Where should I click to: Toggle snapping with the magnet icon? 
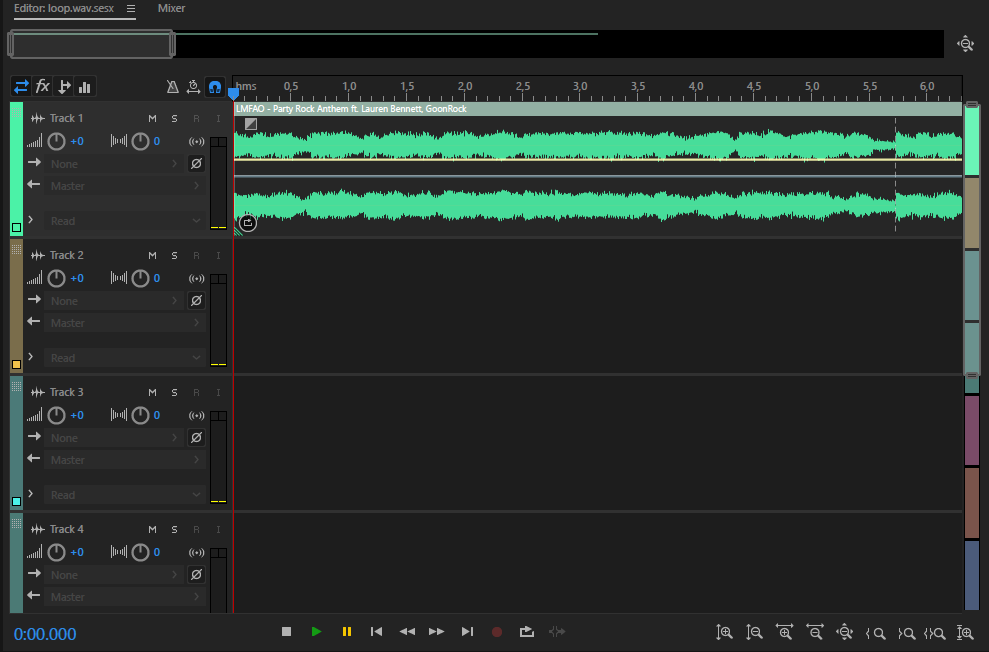click(214, 87)
